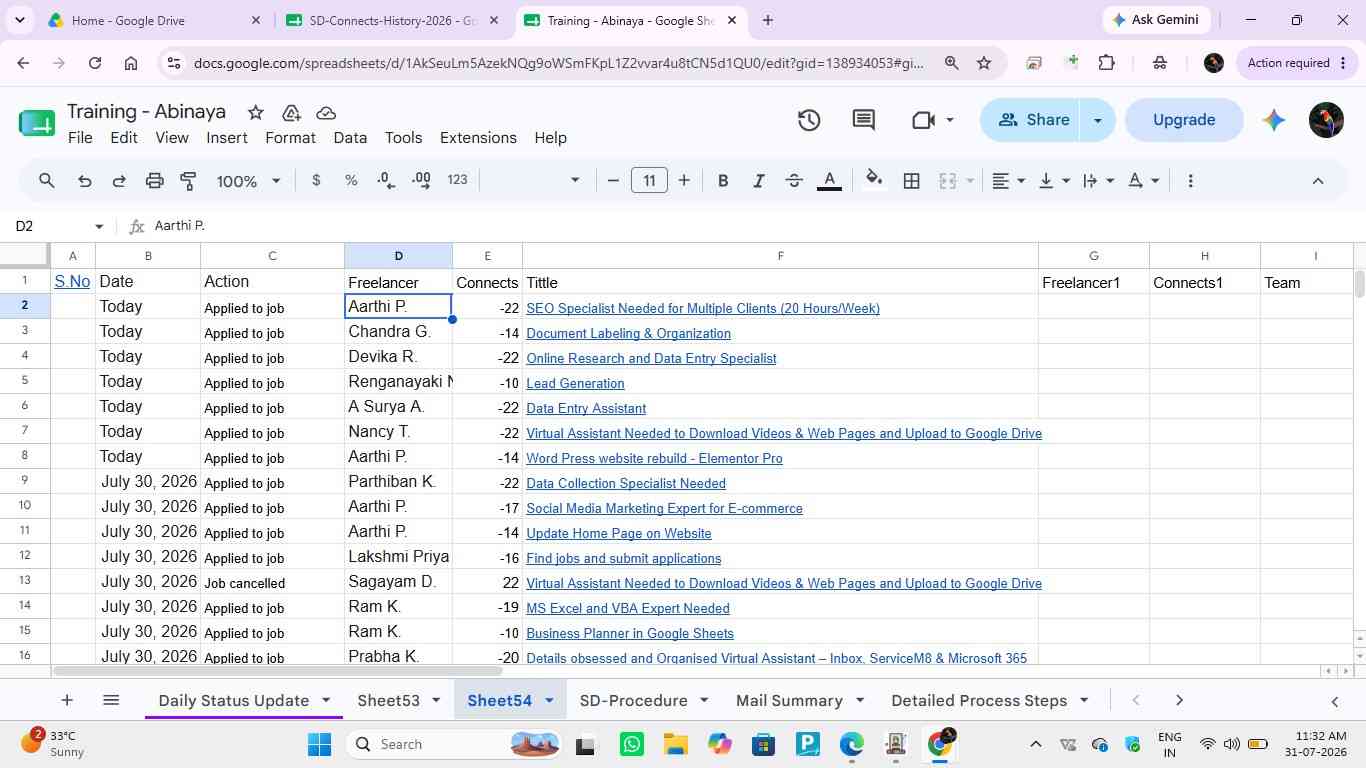Open the Sheet54 tab dropdown arrow
The width and height of the screenshot is (1366, 768).
tap(548, 700)
